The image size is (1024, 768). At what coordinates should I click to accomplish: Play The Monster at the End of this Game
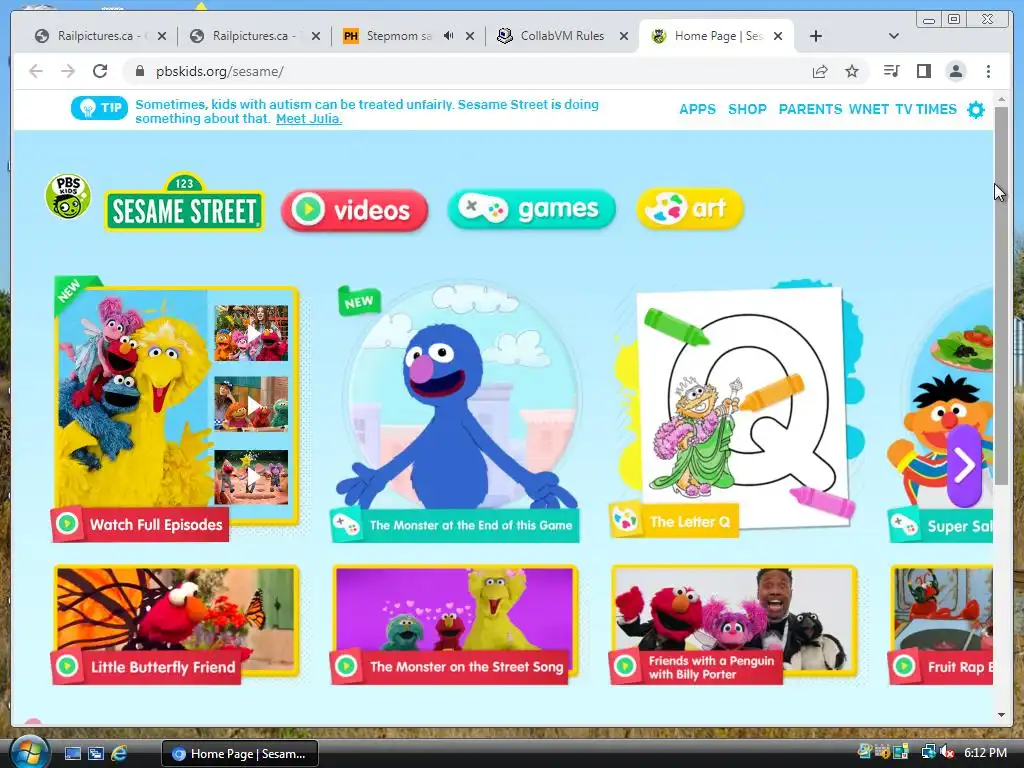point(456,410)
